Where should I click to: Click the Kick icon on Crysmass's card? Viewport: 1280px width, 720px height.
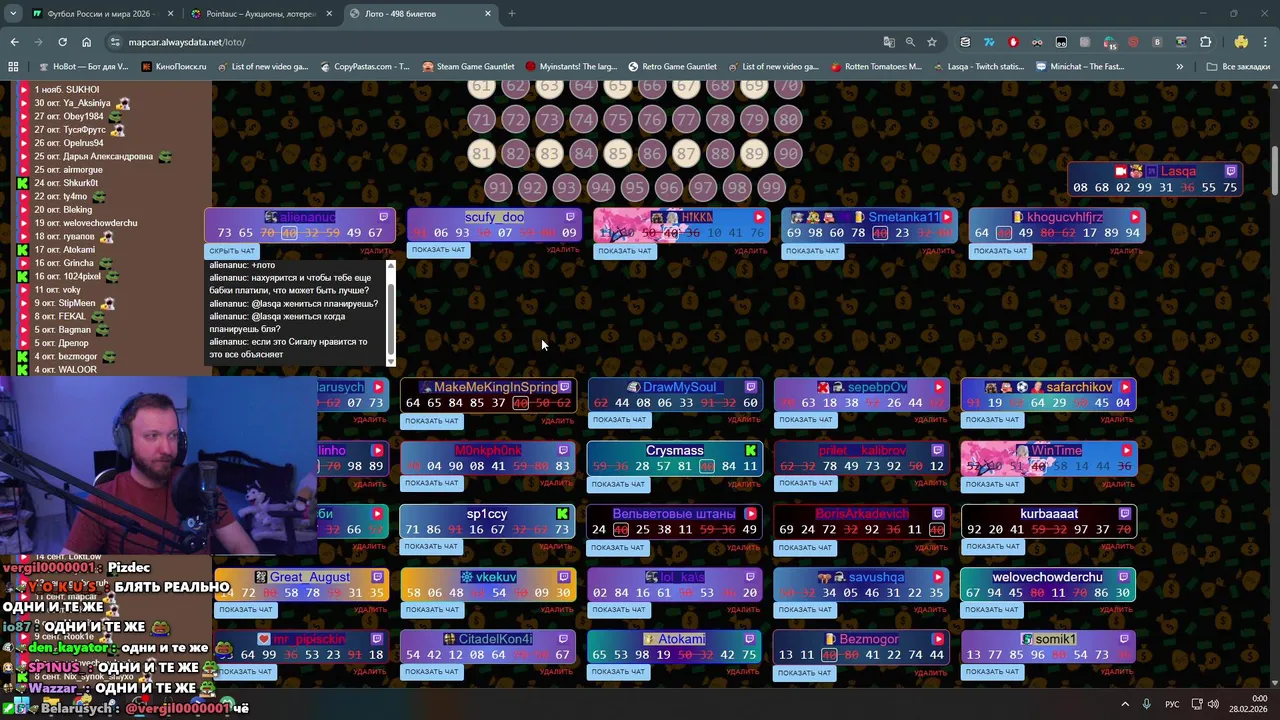[x=751, y=451]
